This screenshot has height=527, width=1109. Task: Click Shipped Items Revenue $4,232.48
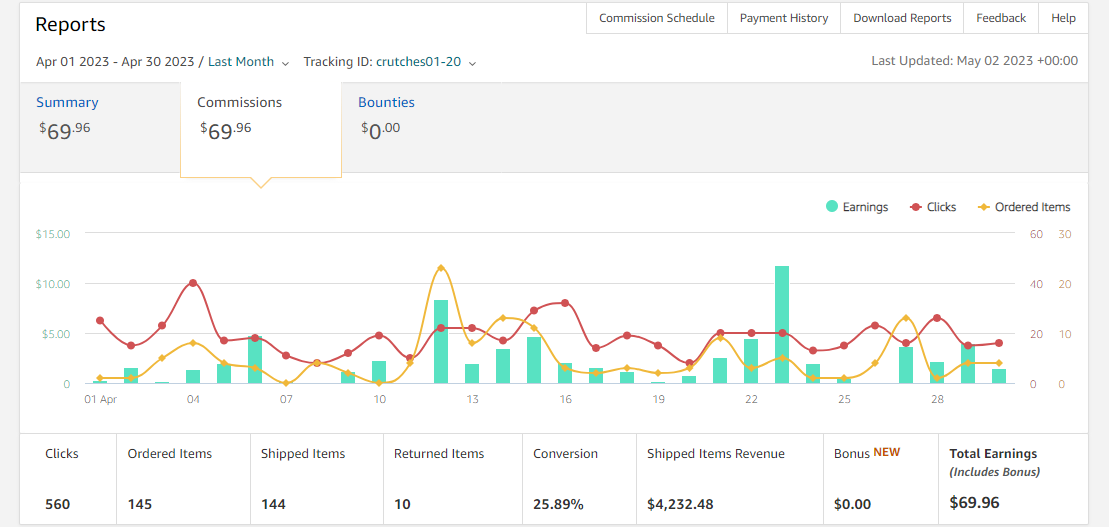680,504
